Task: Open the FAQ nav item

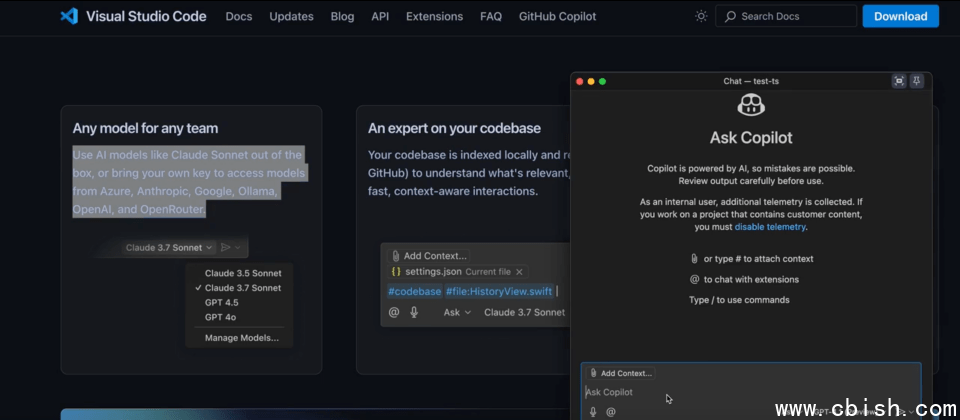Action: (491, 17)
